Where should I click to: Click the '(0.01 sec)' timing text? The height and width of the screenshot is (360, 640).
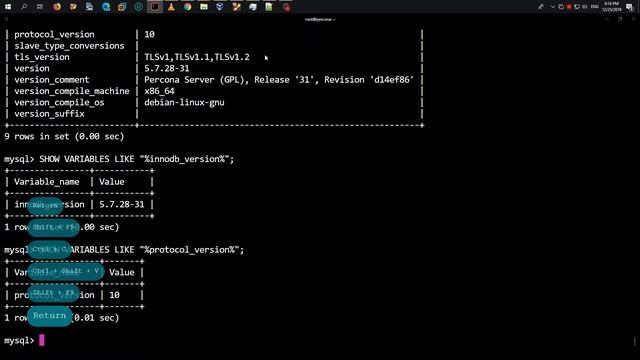[96, 318]
